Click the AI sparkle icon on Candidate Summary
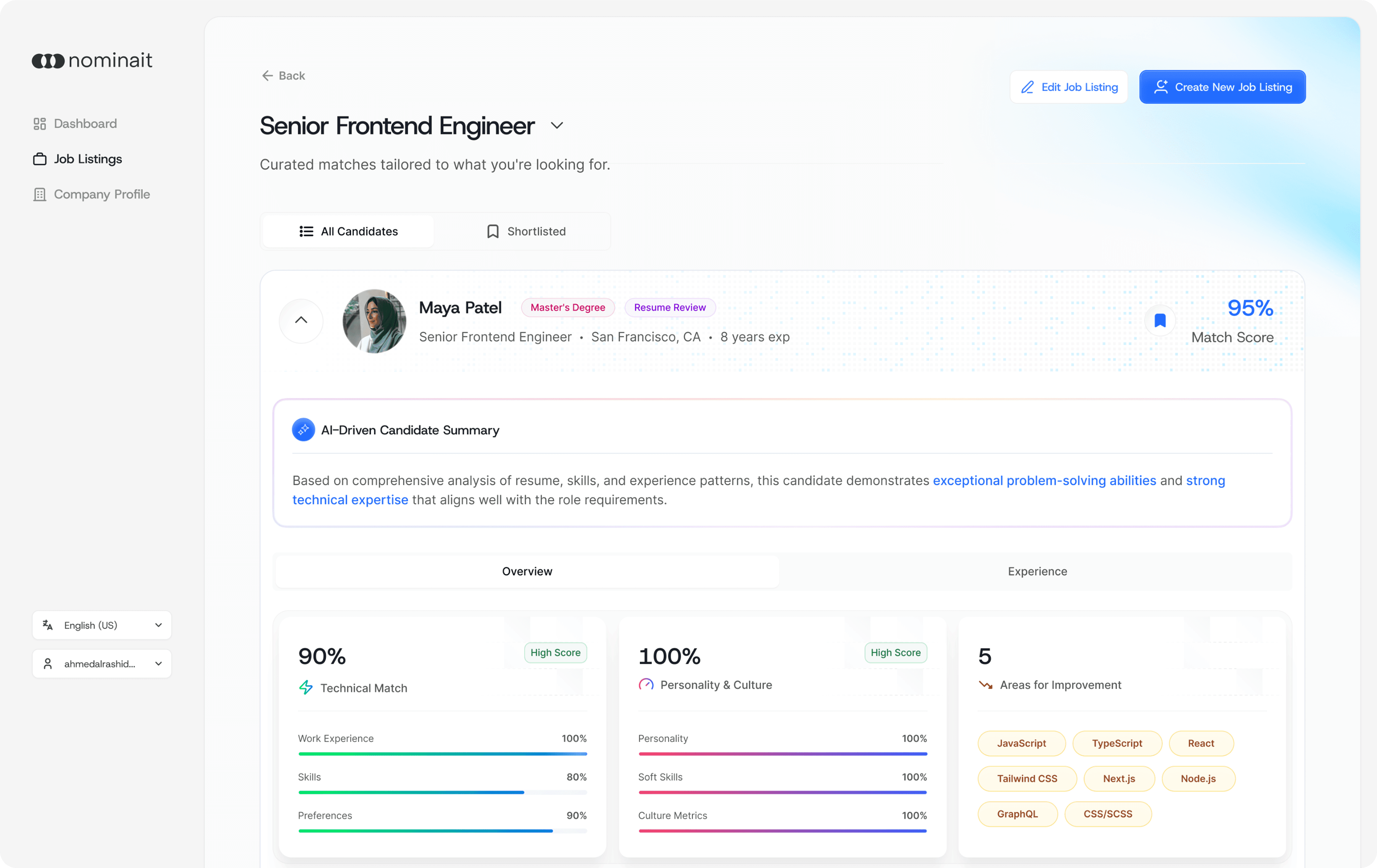Viewport: 1377px width, 868px height. [x=303, y=430]
